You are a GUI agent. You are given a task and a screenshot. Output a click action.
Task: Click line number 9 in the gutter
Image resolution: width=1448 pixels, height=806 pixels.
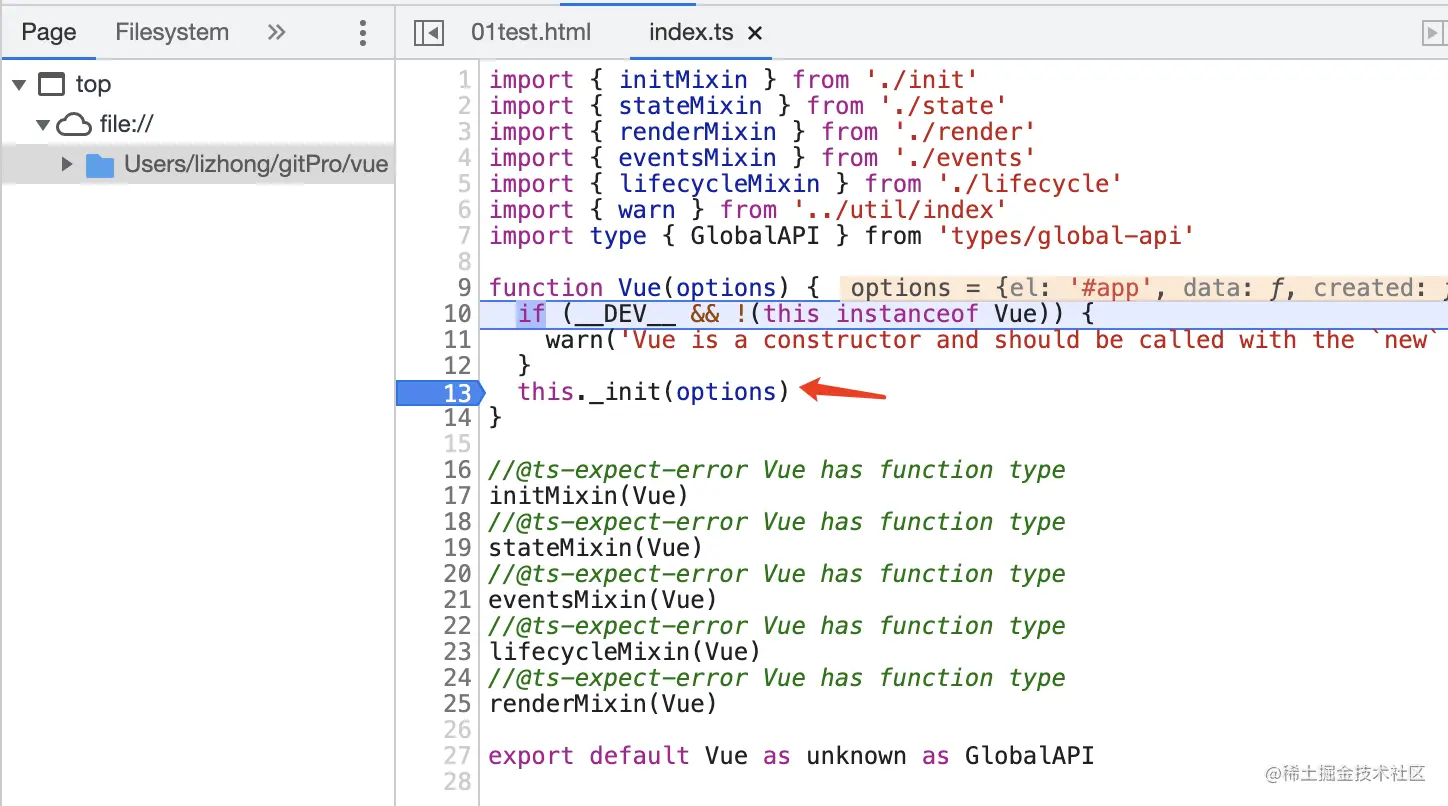point(463,288)
